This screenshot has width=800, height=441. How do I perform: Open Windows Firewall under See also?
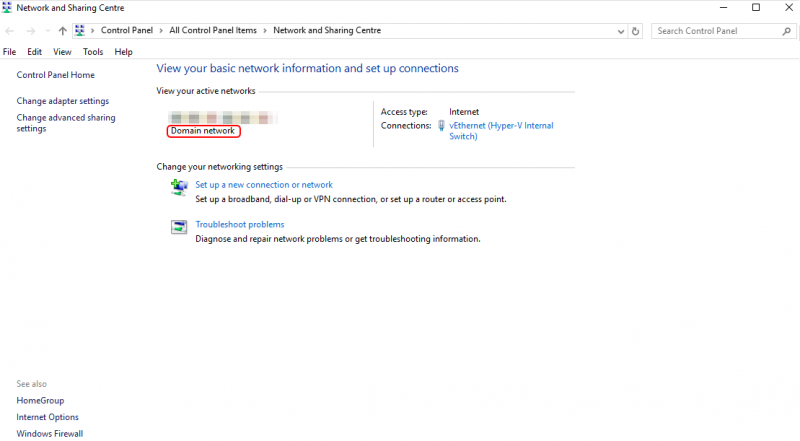coord(49,434)
